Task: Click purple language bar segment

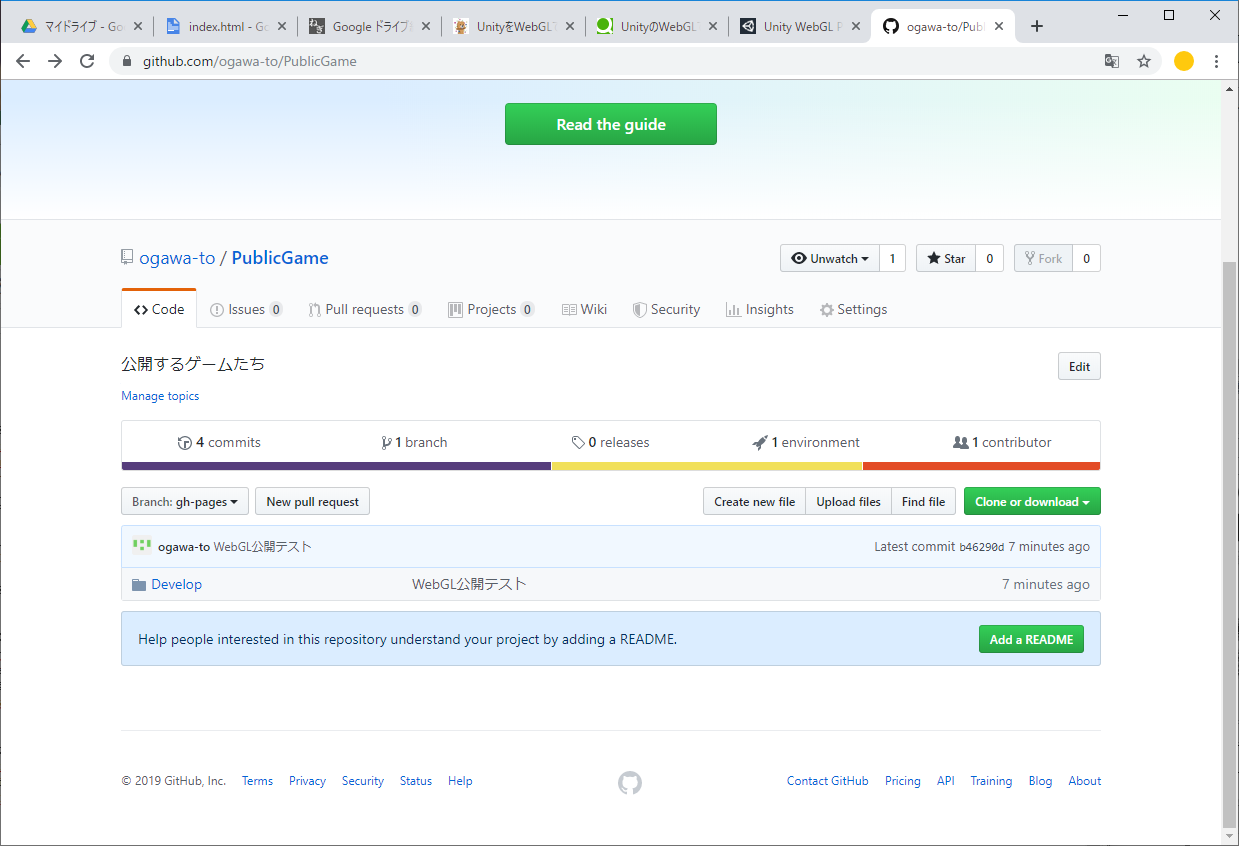Action: click(336, 466)
